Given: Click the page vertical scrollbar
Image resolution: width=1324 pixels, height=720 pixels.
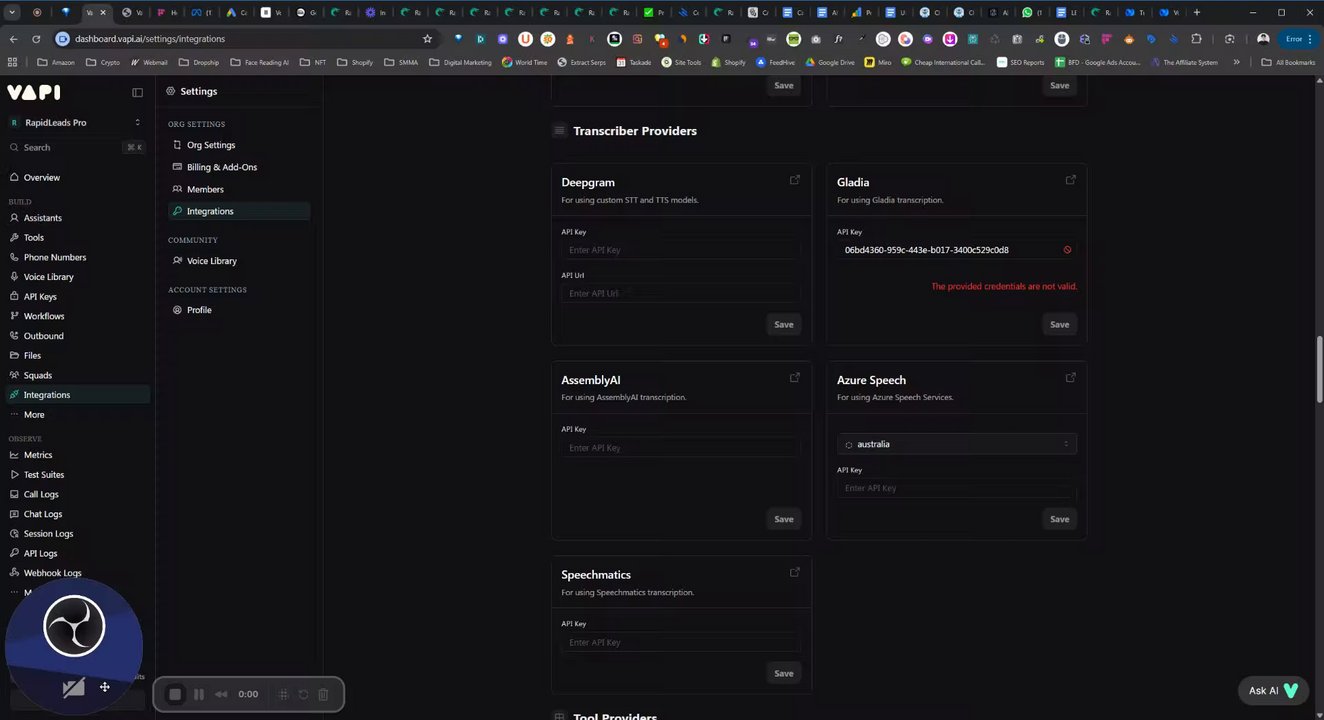Looking at the screenshot, I should click(x=1319, y=370).
